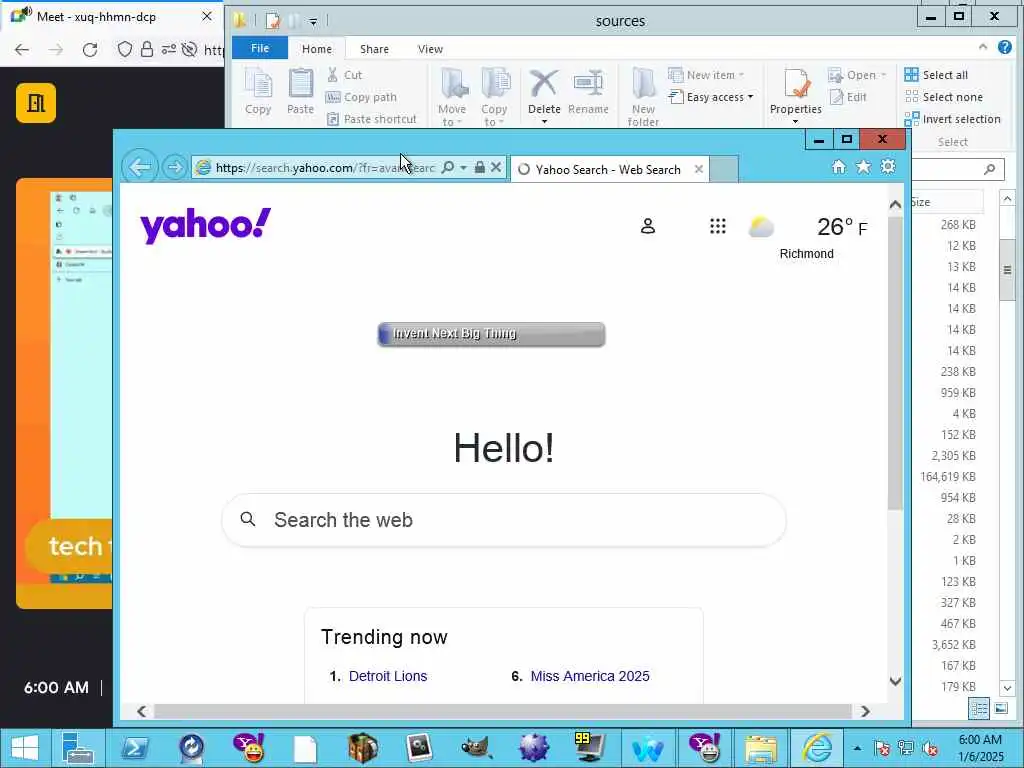Image resolution: width=1024 pixels, height=768 pixels.
Task: Collapse the Explorer ribbon chevron
Action: pyautogui.click(x=983, y=47)
